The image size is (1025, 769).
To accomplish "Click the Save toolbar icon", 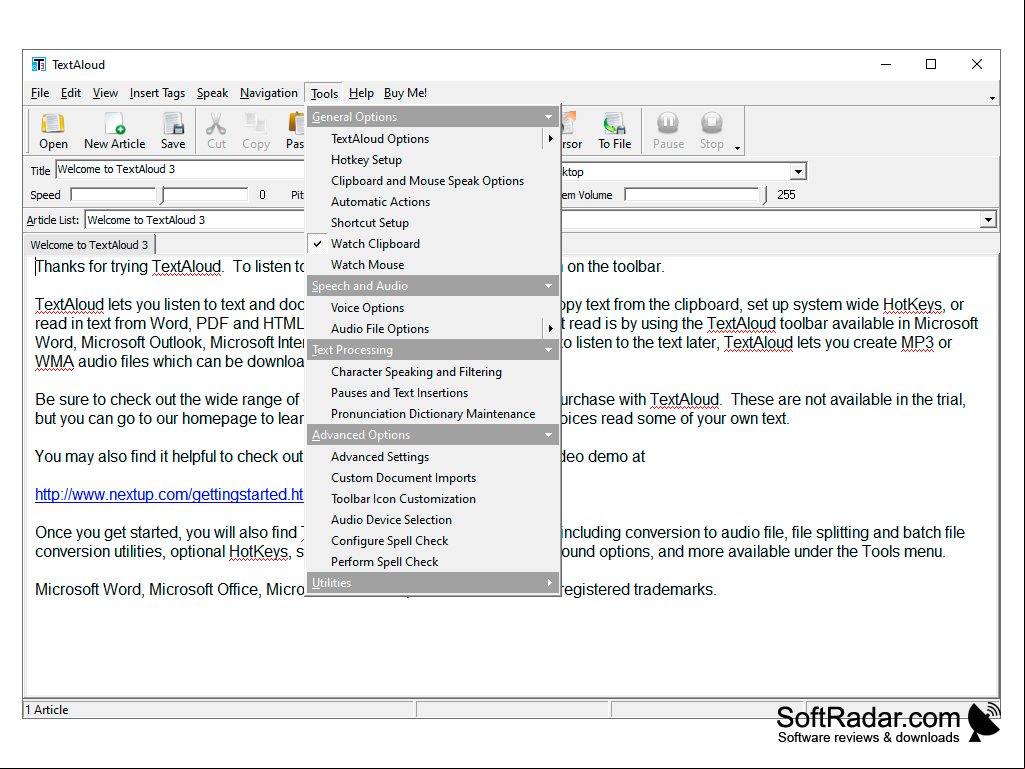I will (173, 131).
